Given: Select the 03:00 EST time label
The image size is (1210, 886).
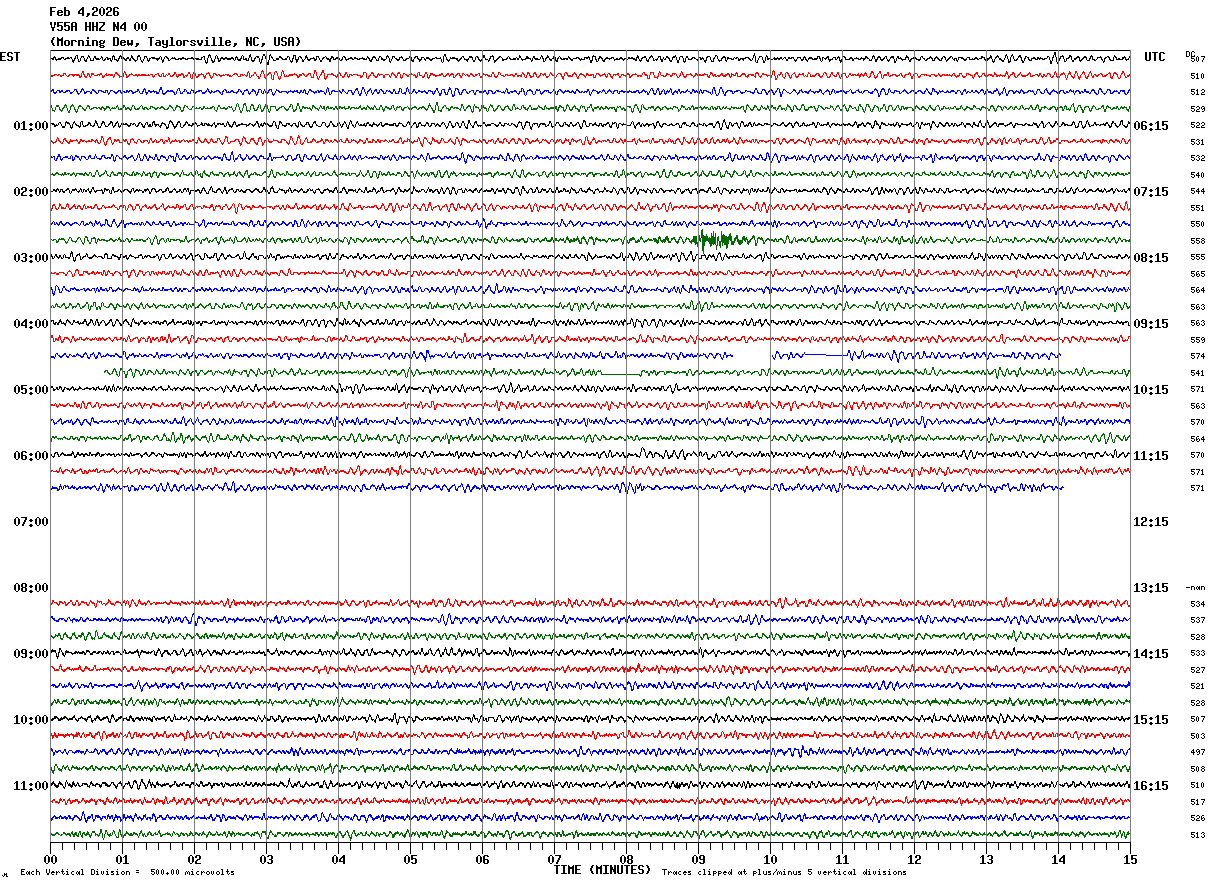Looking at the screenshot, I should 30,258.
